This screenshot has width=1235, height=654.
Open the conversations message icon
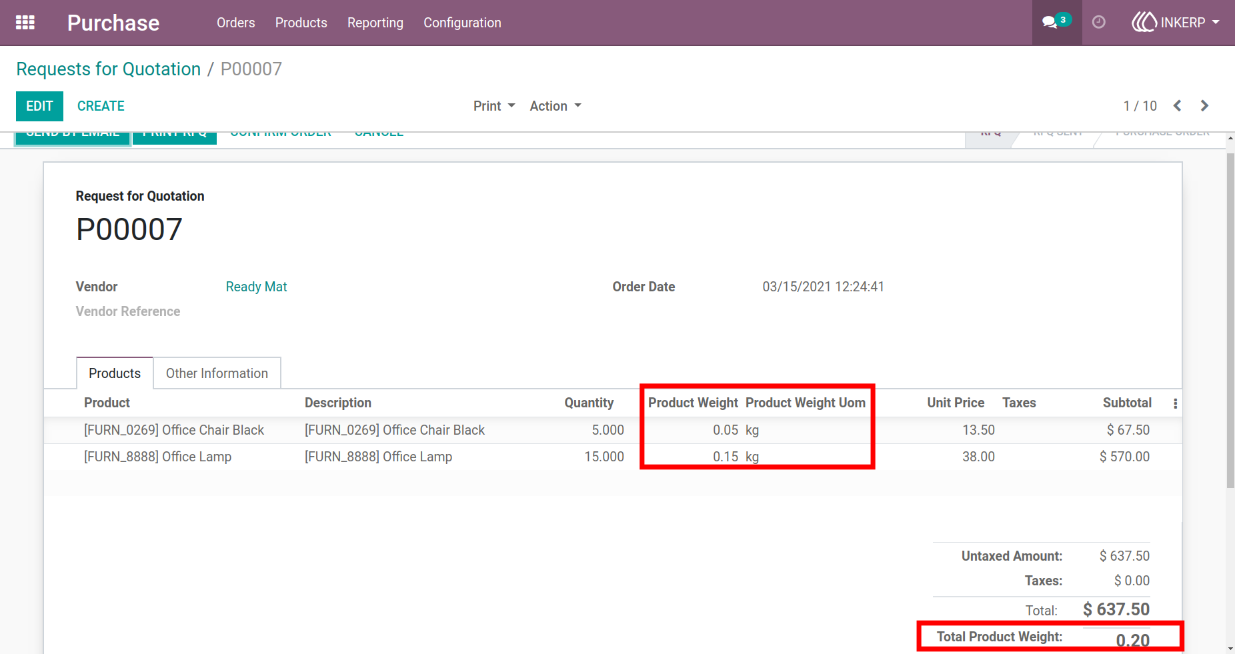point(1056,22)
